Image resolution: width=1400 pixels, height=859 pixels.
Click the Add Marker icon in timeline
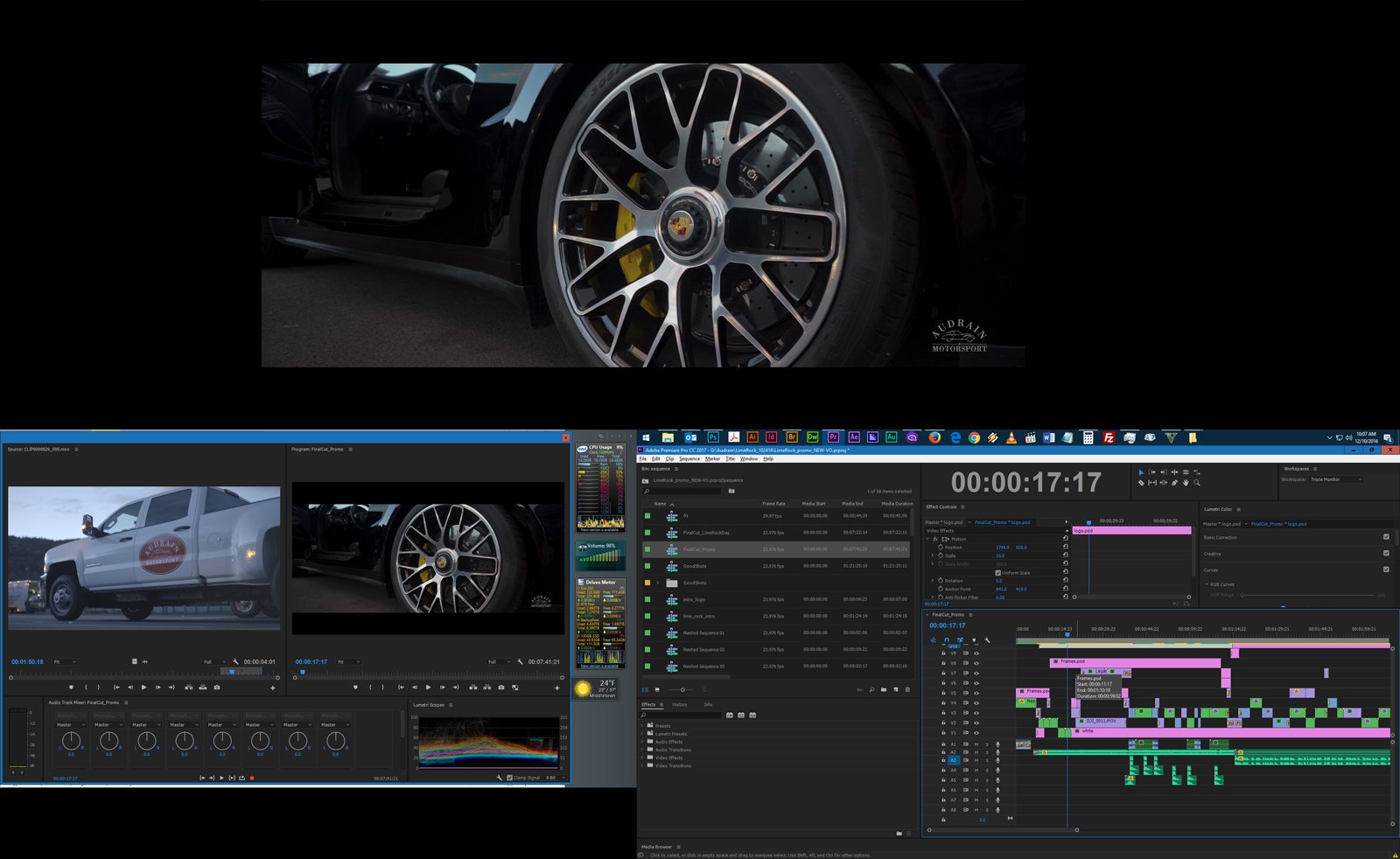coord(974,640)
